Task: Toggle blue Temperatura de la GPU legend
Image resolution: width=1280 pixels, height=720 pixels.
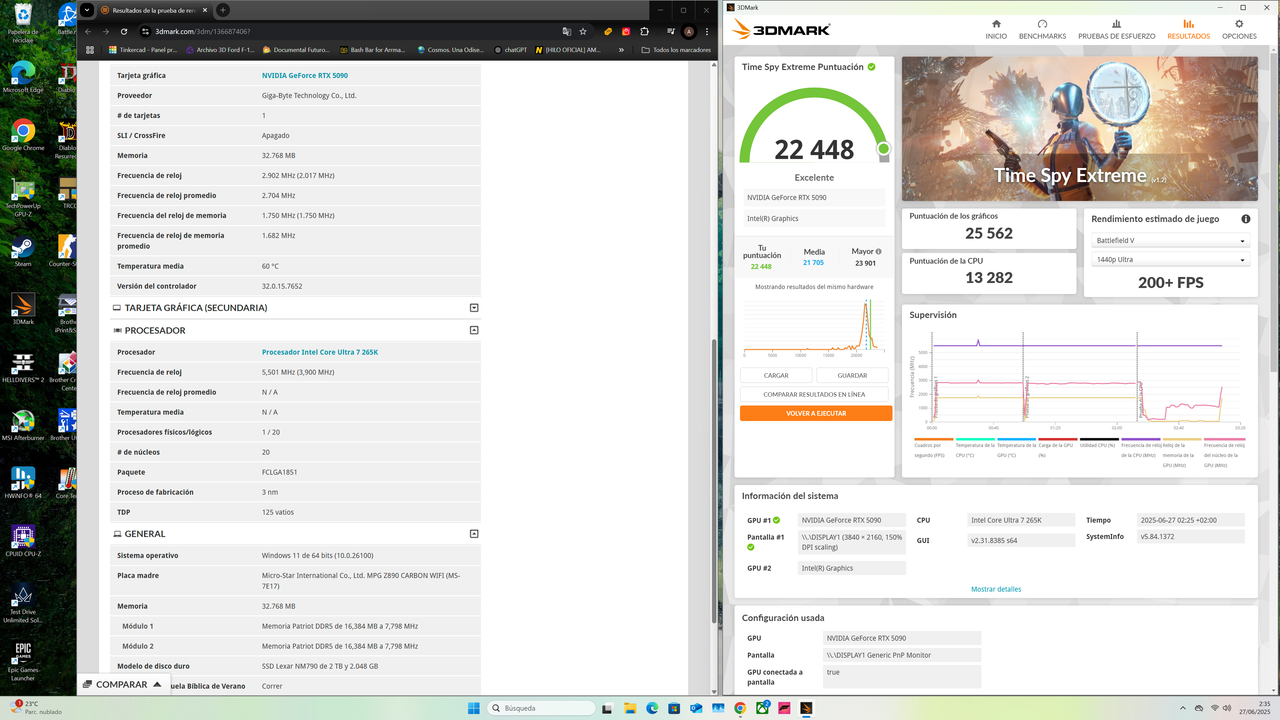Action: click(x=1016, y=448)
